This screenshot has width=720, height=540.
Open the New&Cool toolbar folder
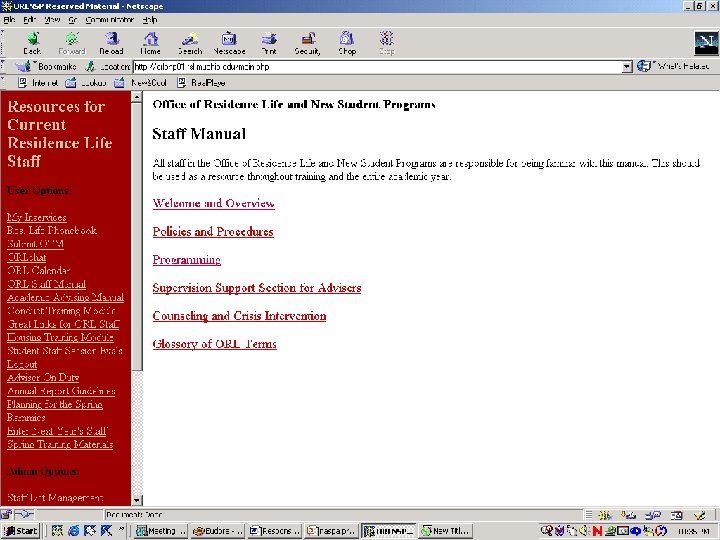click(x=140, y=83)
